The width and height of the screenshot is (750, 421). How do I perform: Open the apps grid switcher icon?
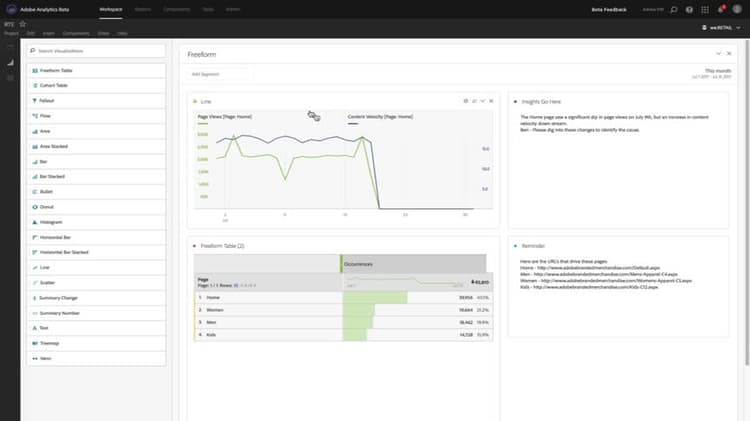[x=705, y=10]
